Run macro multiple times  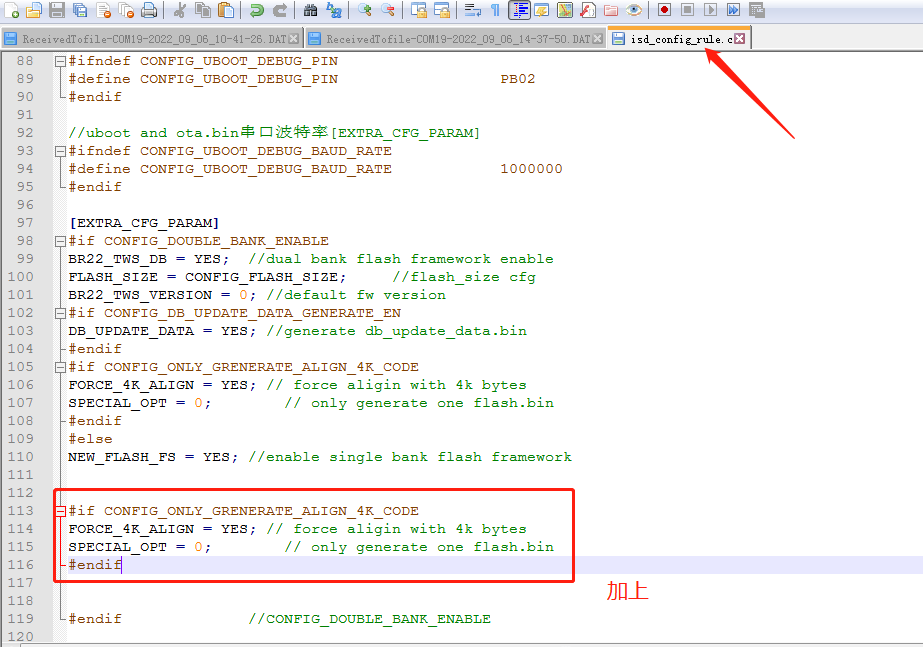pos(733,9)
